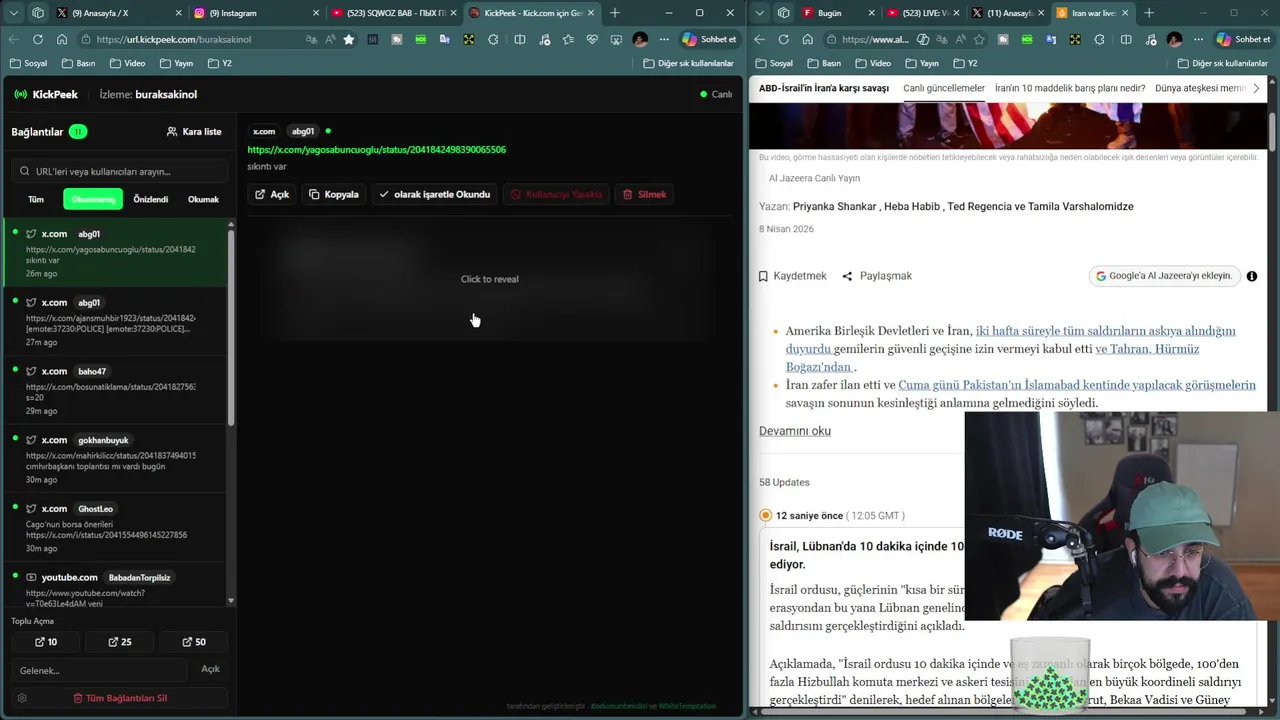Expand article with Devamını oku

(795, 431)
